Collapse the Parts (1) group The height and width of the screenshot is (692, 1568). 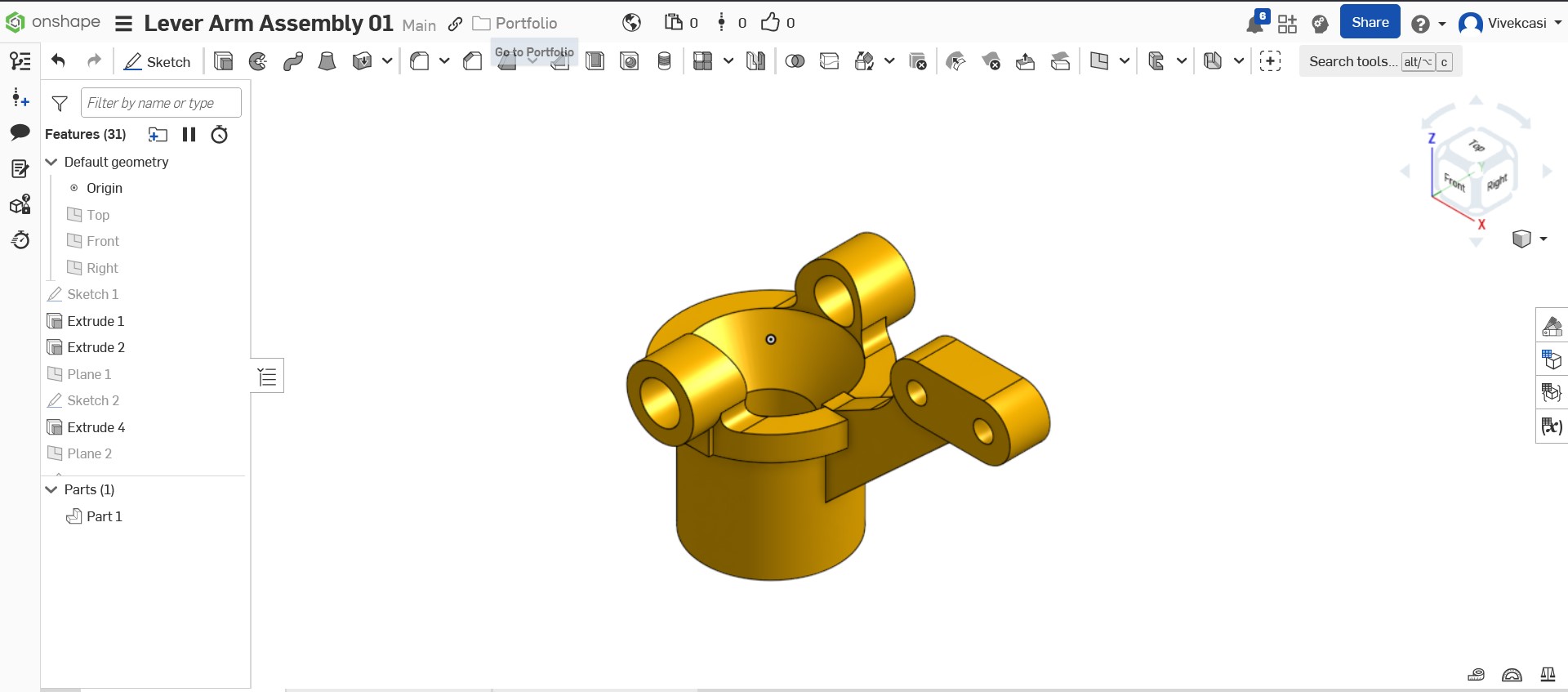[51, 489]
